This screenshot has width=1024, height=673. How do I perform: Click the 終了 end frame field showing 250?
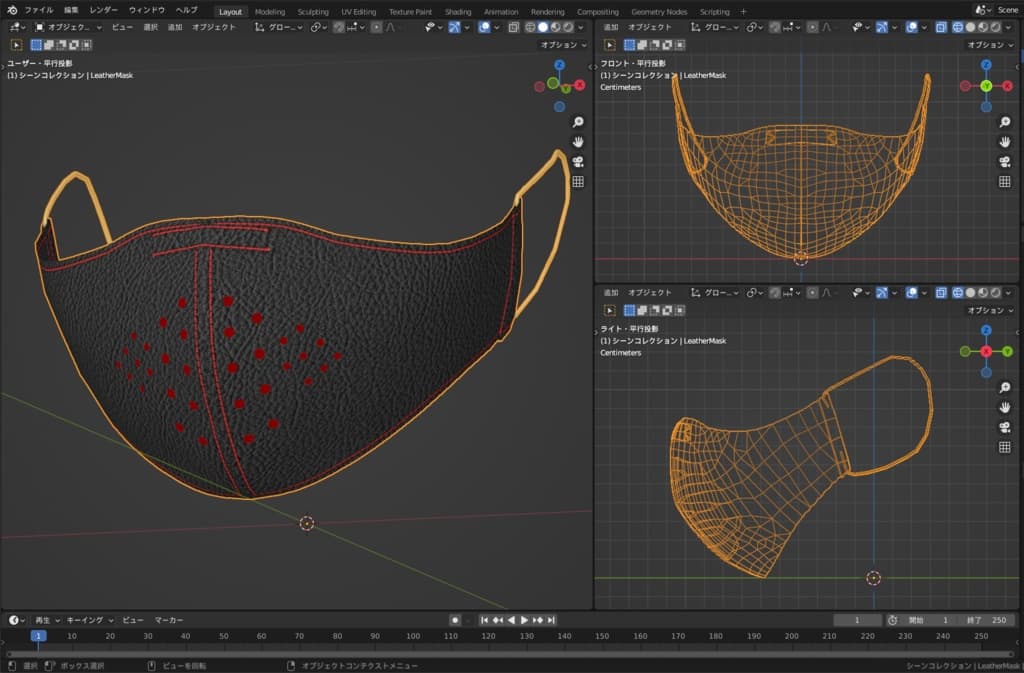[989, 620]
